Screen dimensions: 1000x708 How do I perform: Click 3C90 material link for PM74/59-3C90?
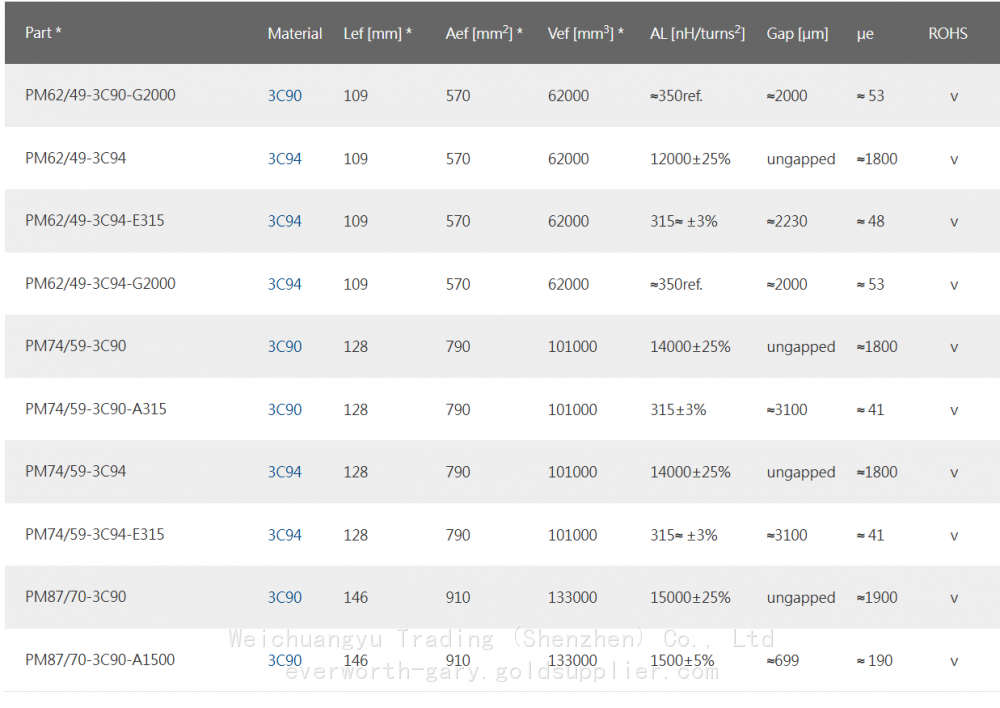pos(284,347)
